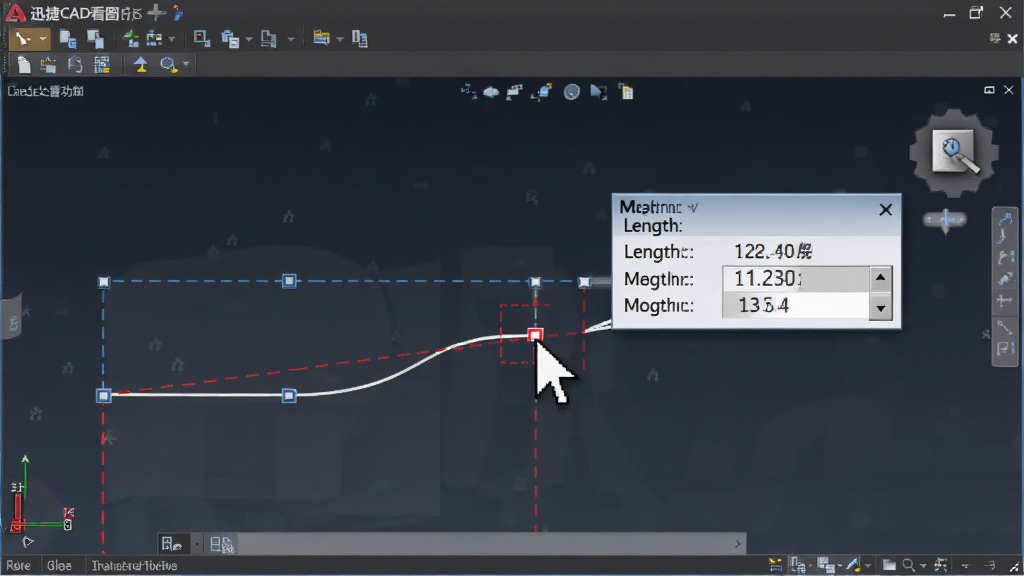Toggle the pencil icon in status bar
The height and width of the screenshot is (576, 1024).
(853, 565)
